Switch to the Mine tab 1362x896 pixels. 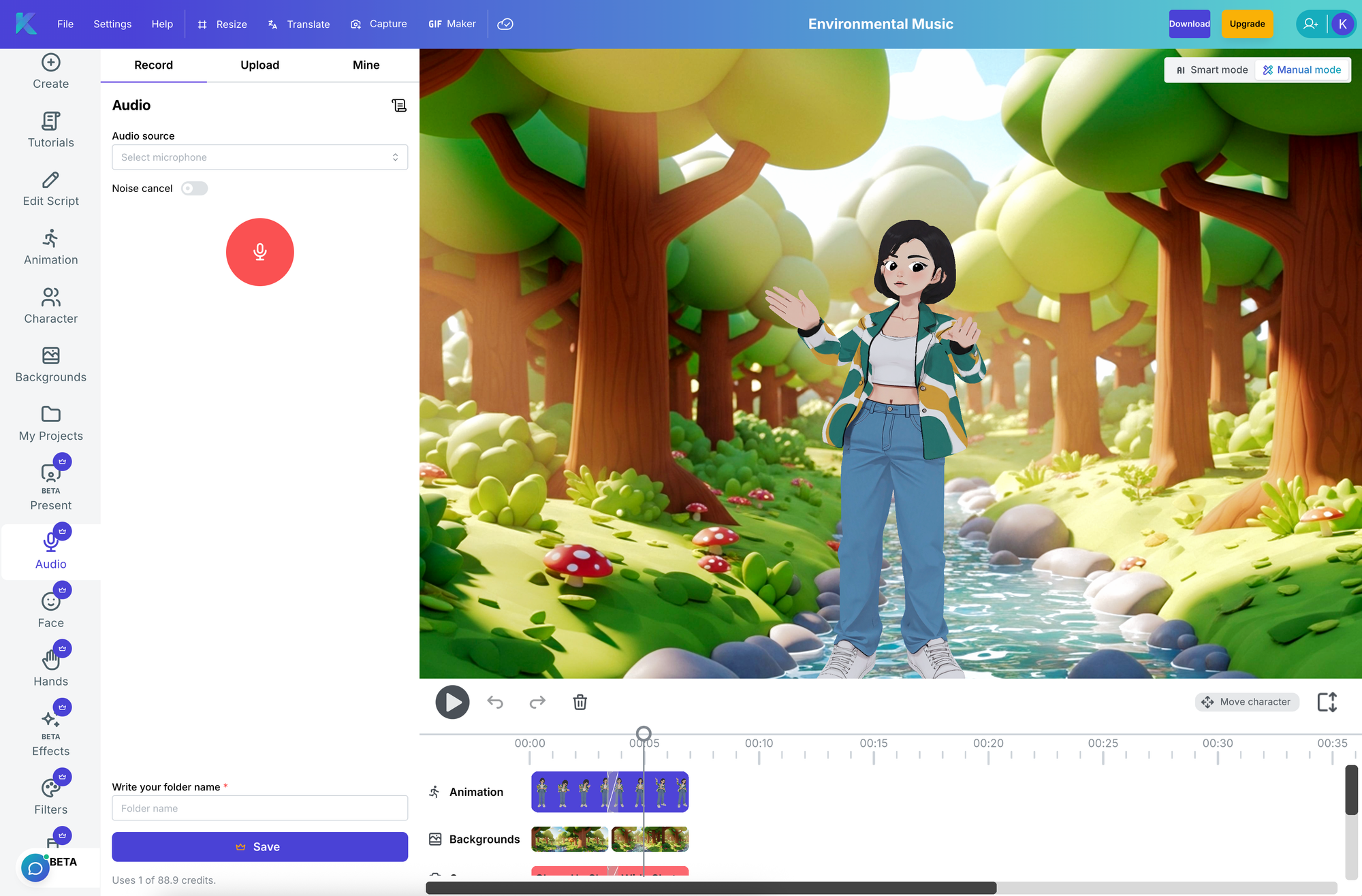(x=366, y=65)
